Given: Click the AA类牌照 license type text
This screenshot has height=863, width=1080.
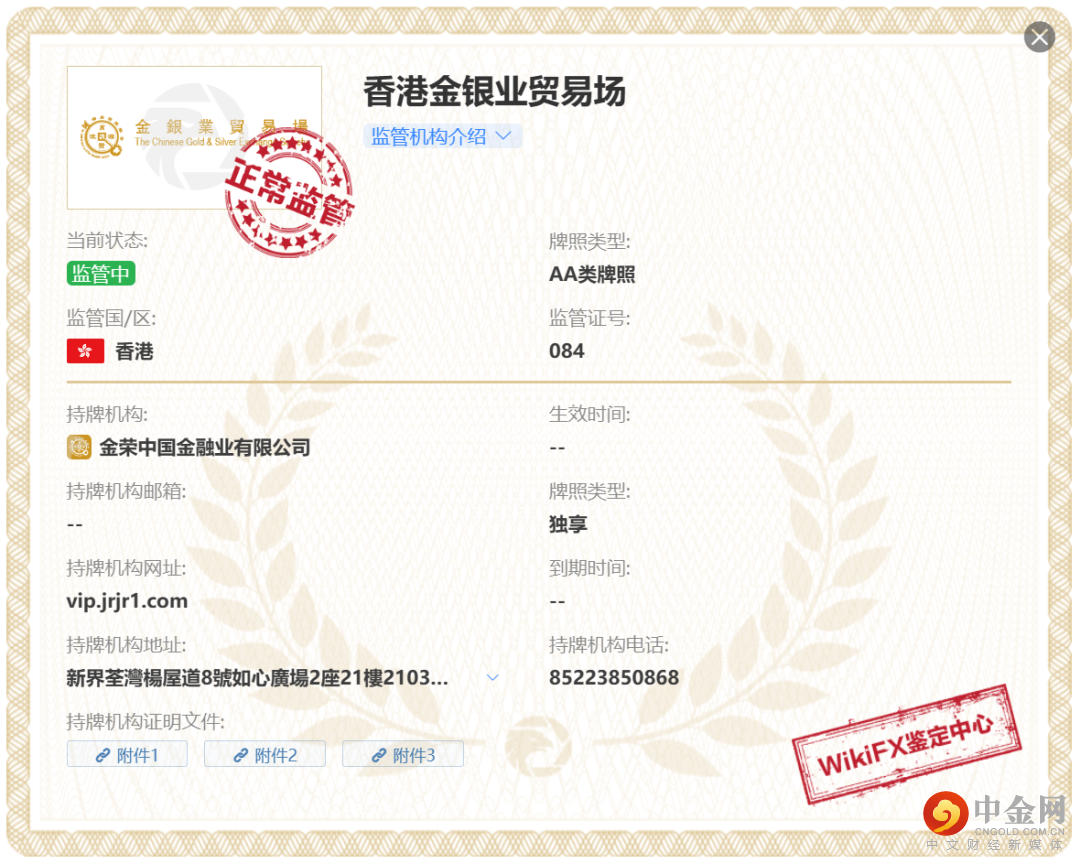Looking at the screenshot, I should click(x=592, y=275).
